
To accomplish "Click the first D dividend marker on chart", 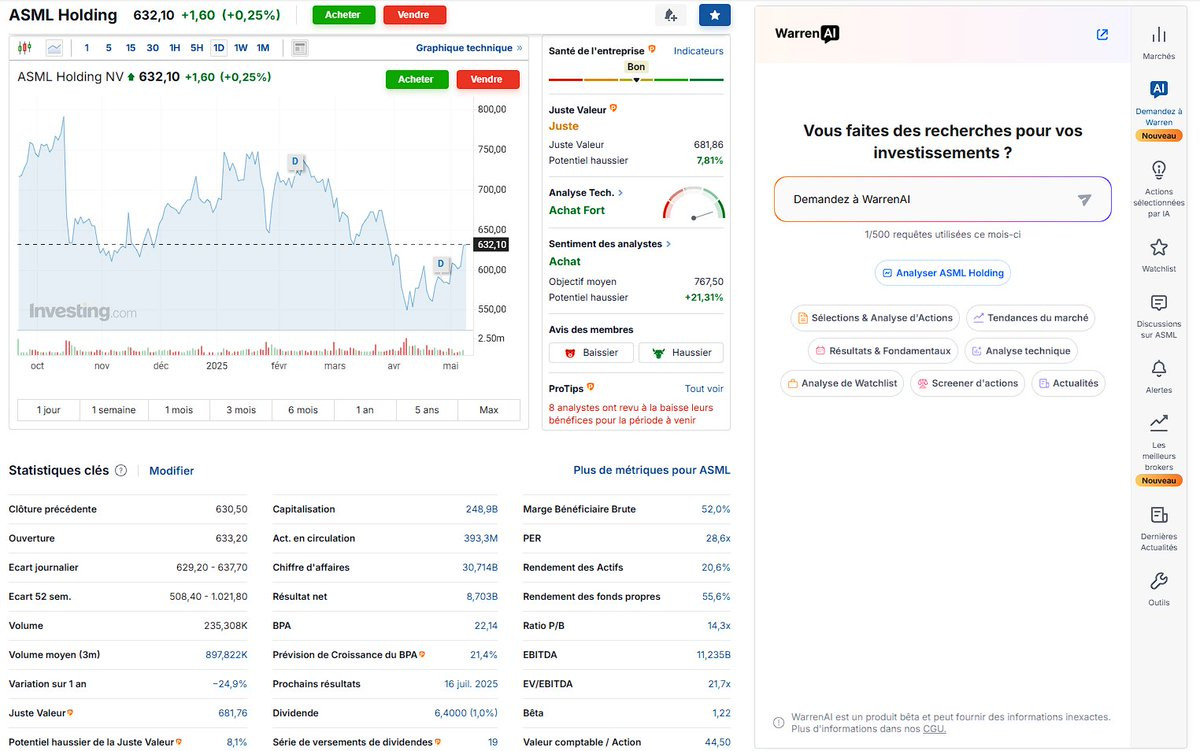I will pos(296,162).
